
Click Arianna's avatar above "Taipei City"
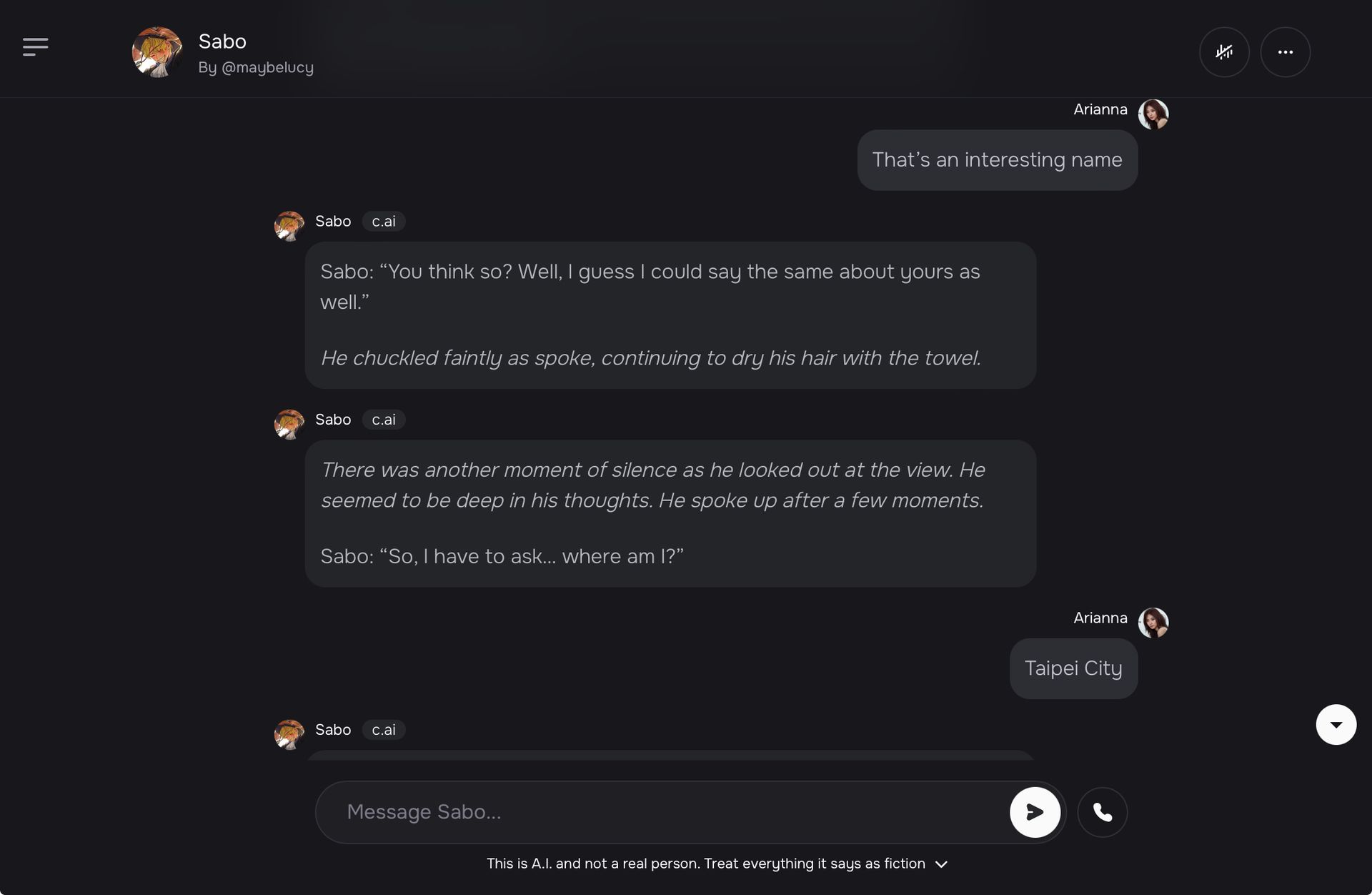[1153, 623]
